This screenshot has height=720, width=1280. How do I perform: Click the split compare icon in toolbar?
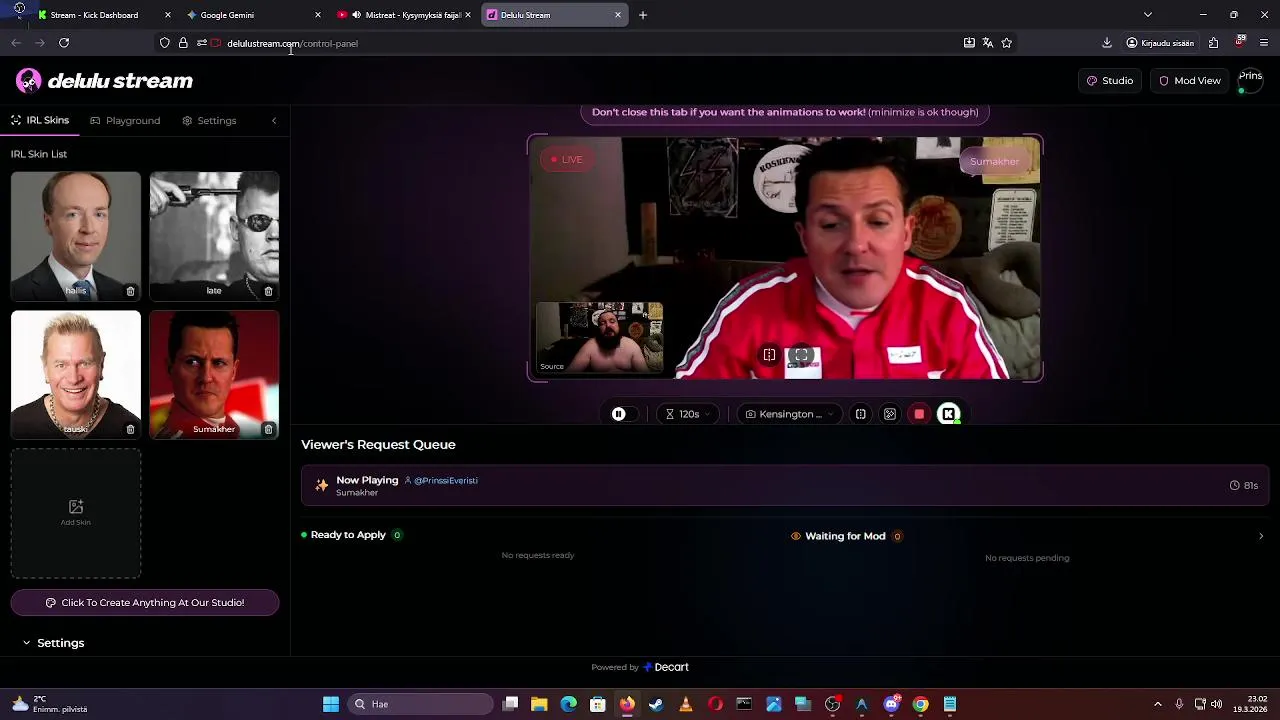coord(860,414)
